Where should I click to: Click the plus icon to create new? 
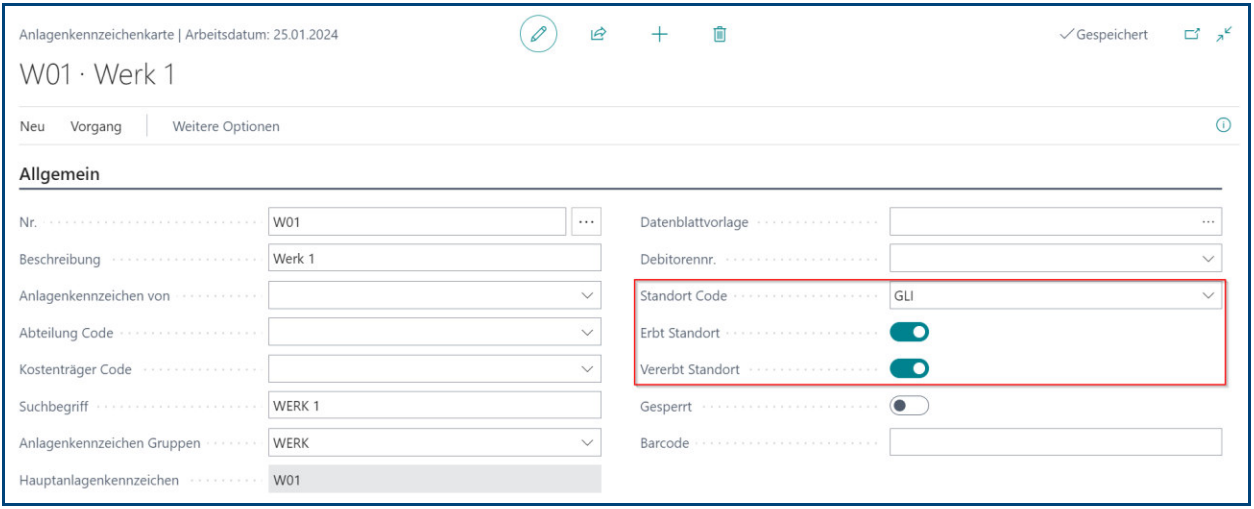[x=659, y=35]
